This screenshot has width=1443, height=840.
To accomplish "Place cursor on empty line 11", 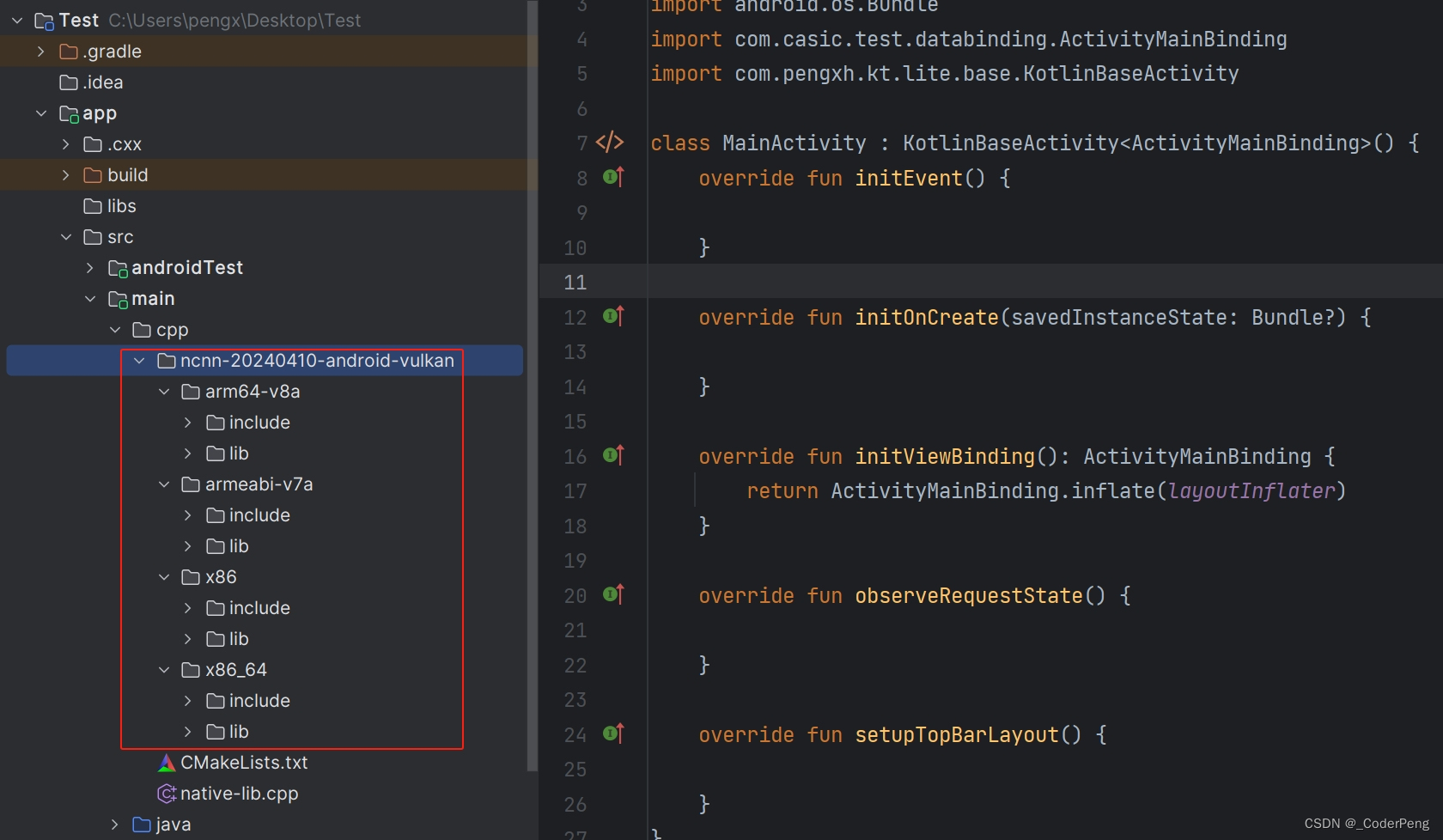I will (x=1044, y=282).
